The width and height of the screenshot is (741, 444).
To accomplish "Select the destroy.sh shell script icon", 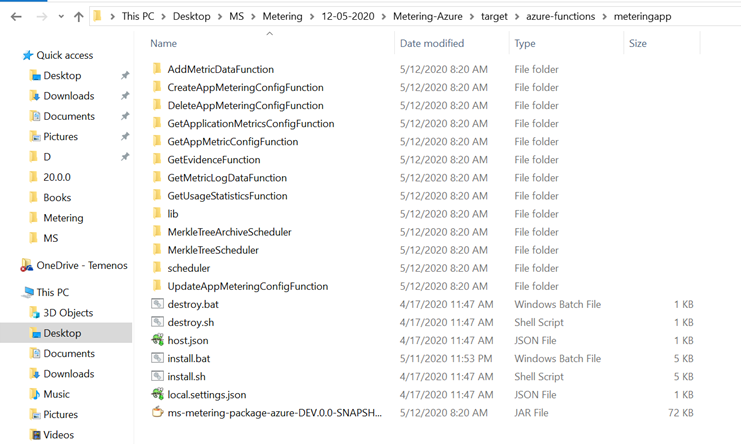I will coord(157,322).
